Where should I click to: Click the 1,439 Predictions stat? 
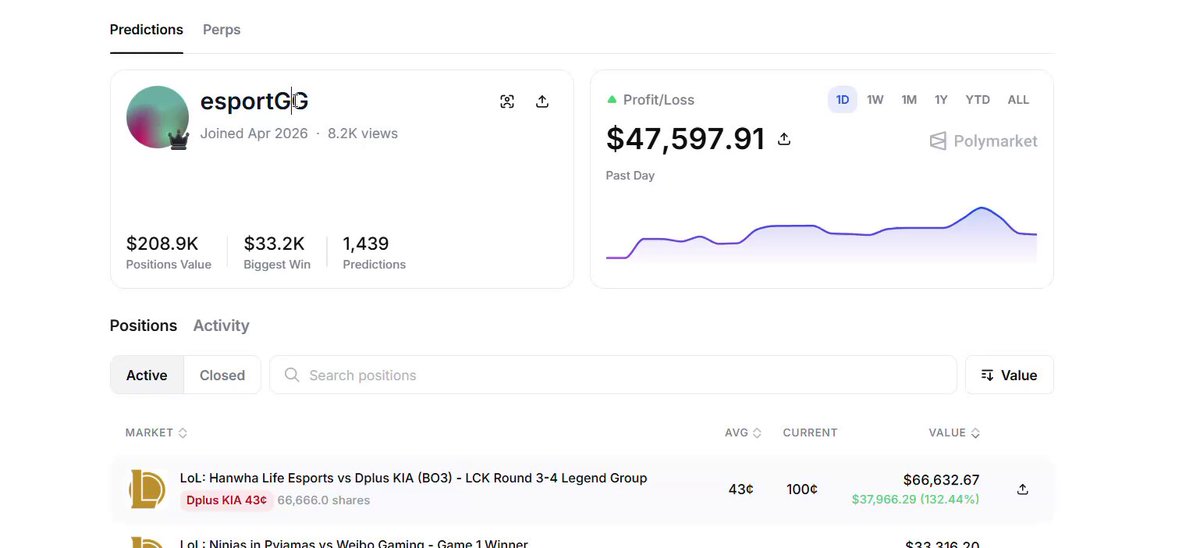point(374,252)
